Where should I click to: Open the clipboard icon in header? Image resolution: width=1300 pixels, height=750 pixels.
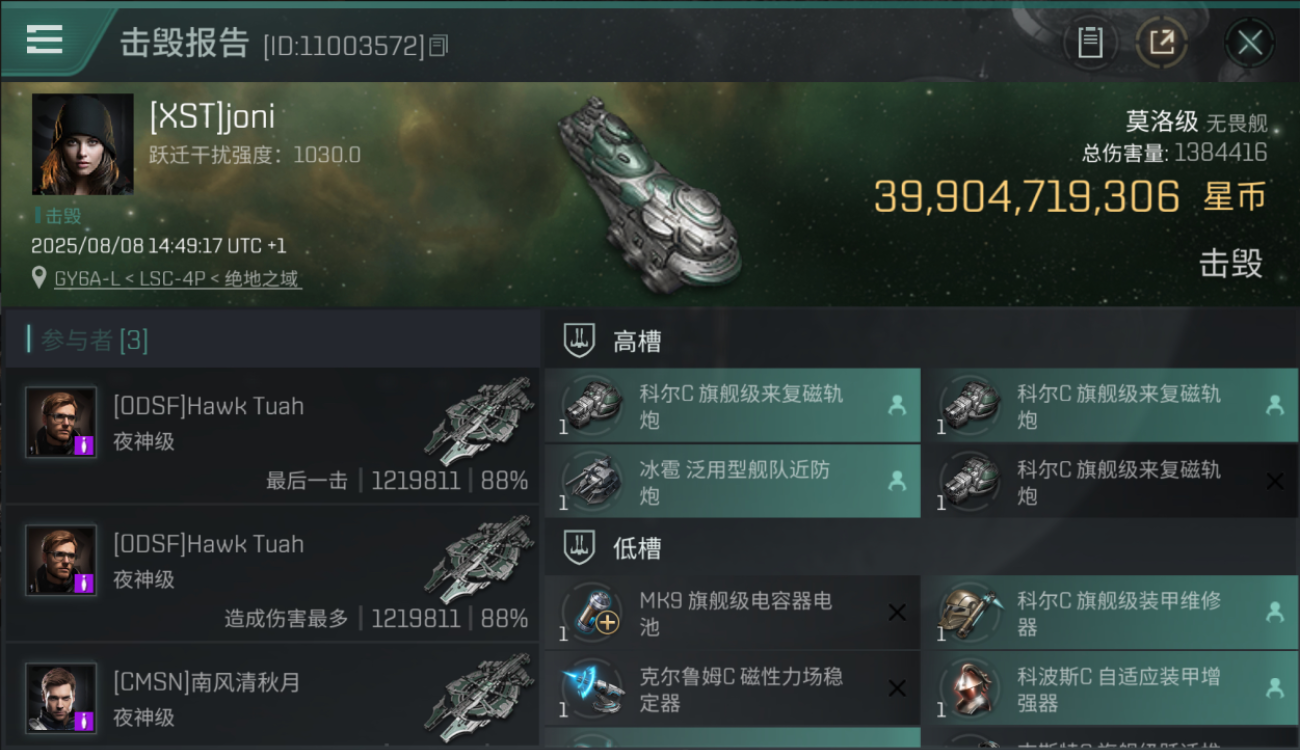click(1090, 43)
